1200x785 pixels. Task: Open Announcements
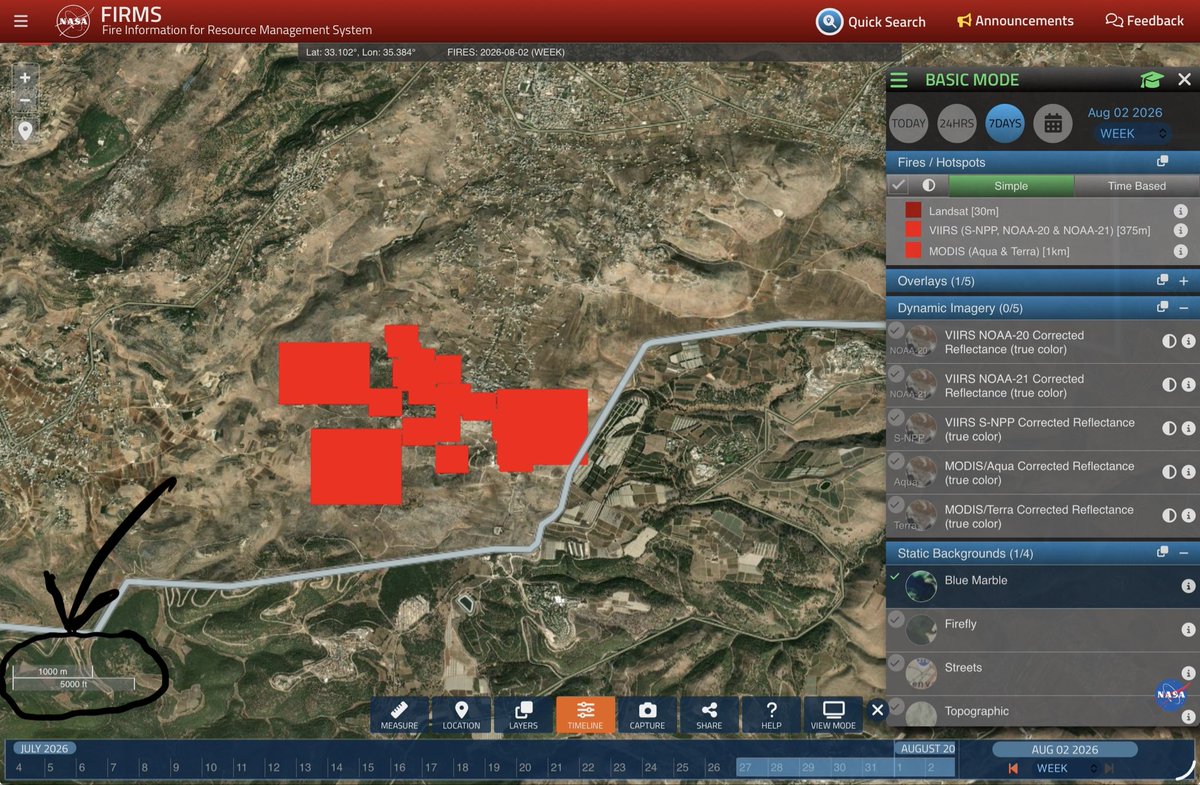(1015, 21)
